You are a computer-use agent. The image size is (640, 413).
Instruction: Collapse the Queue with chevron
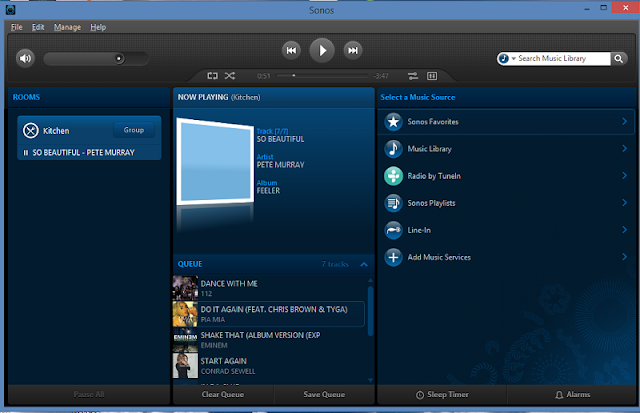click(x=364, y=264)
